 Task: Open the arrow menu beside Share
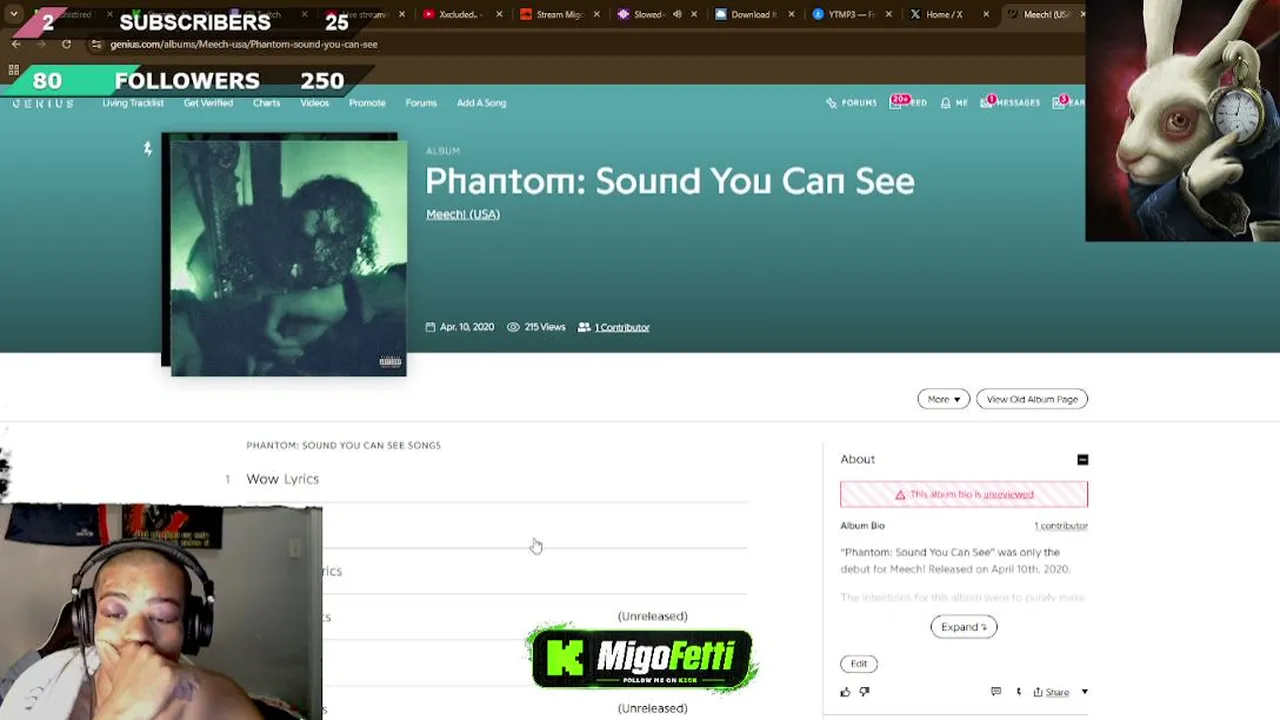tap(1084, 692)
